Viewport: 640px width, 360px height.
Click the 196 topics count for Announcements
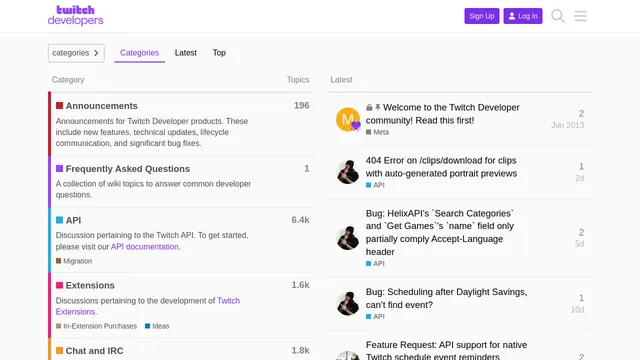coord(302,105)
